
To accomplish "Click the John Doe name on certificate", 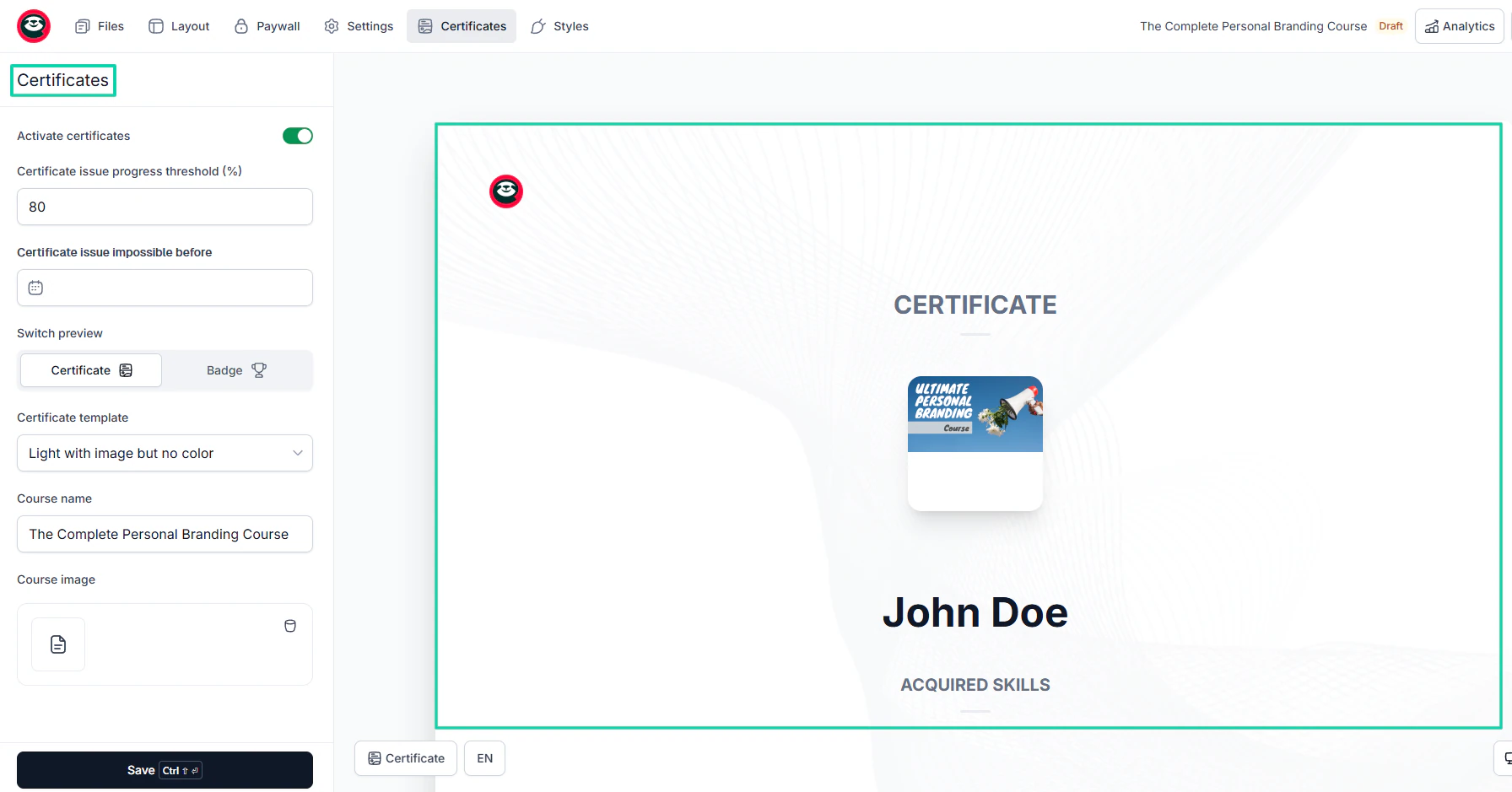I will point(975,612).
